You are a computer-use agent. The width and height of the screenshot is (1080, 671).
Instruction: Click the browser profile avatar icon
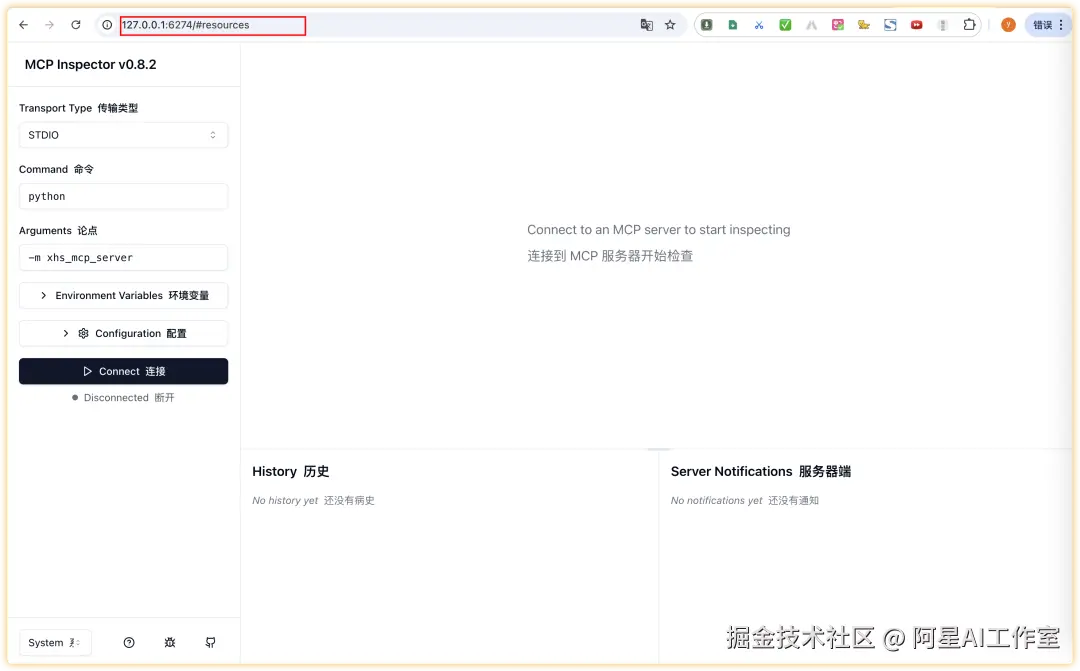(x=1007, y=24)
